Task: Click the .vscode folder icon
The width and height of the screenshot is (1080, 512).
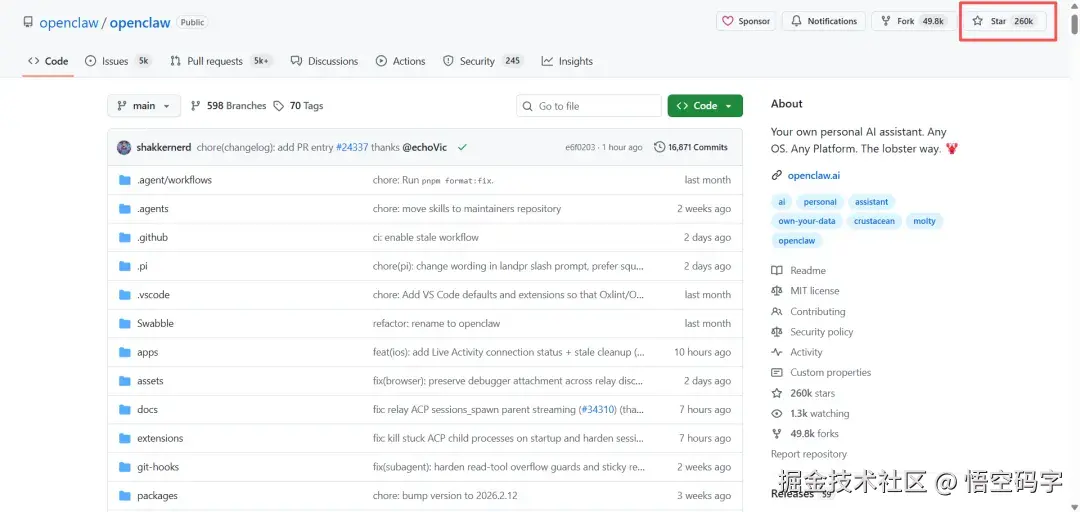Action: (125, 295)
